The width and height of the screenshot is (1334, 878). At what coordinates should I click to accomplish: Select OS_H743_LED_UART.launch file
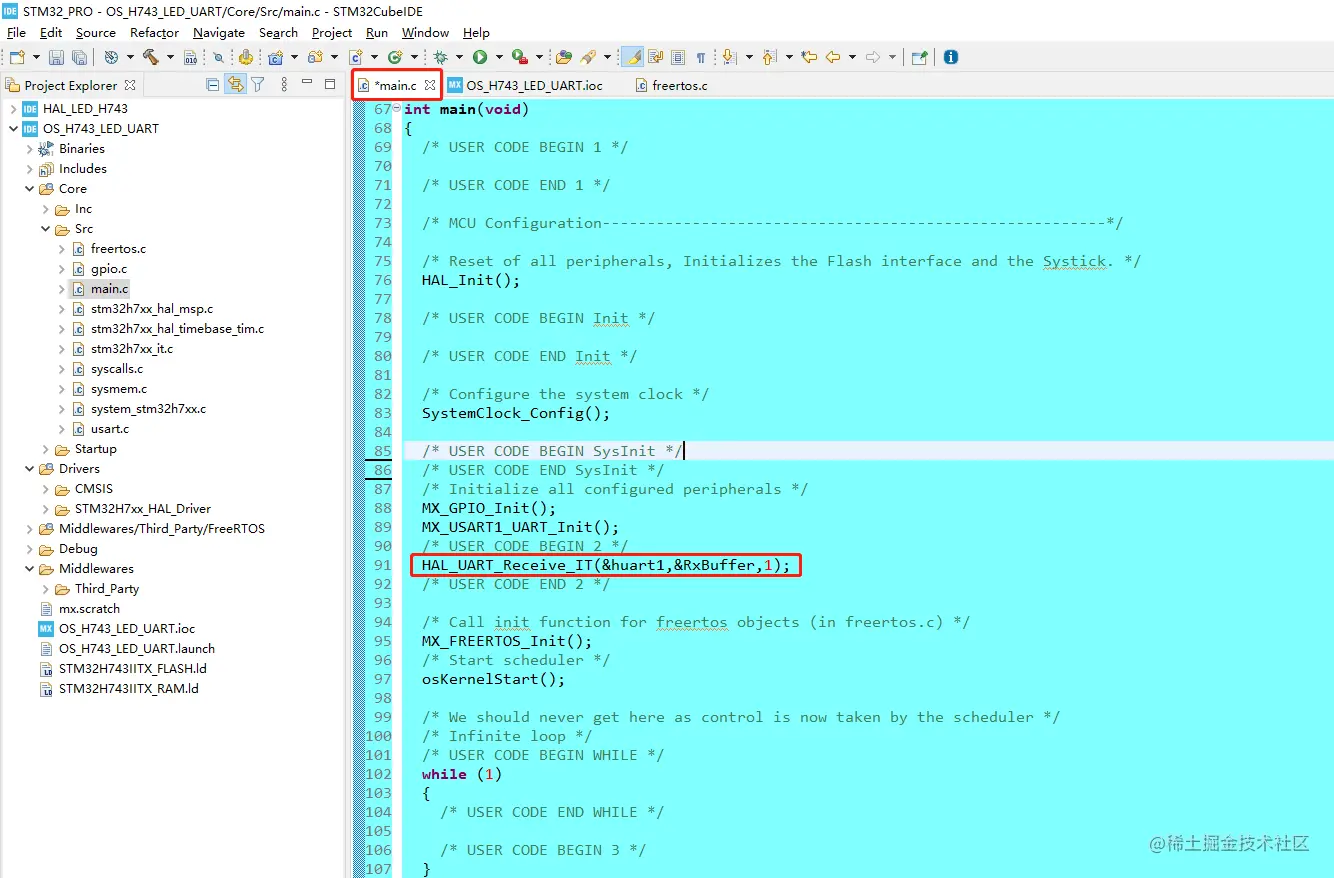(137, 649)
